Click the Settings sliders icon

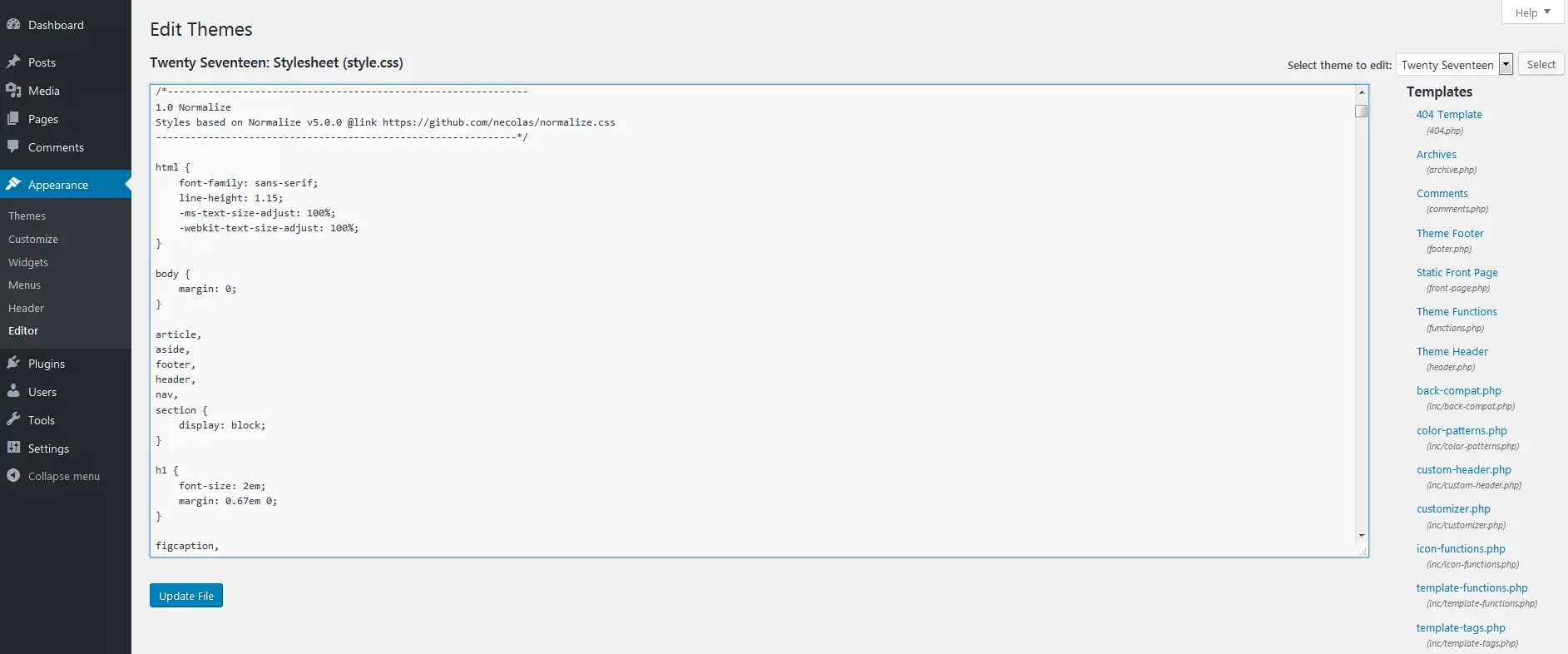point(13,448)
